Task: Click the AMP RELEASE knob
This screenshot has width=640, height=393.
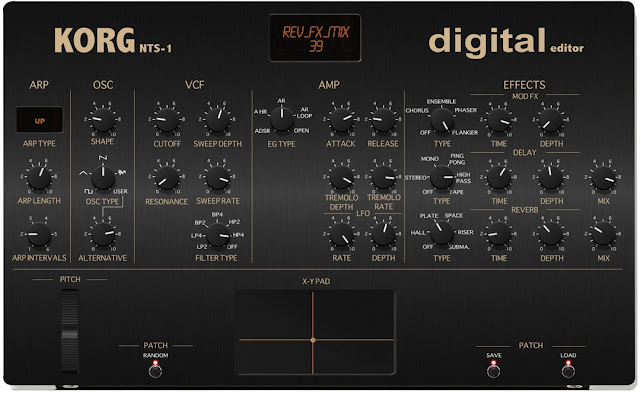Action: 383,120
